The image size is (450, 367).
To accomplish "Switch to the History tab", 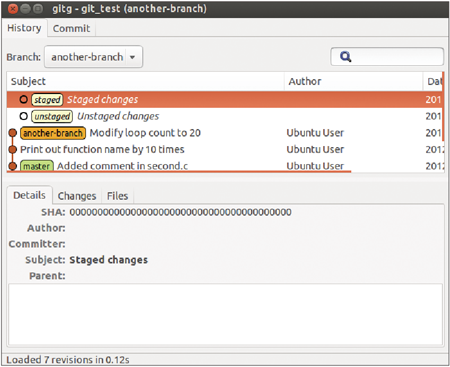I will point(24,28).
